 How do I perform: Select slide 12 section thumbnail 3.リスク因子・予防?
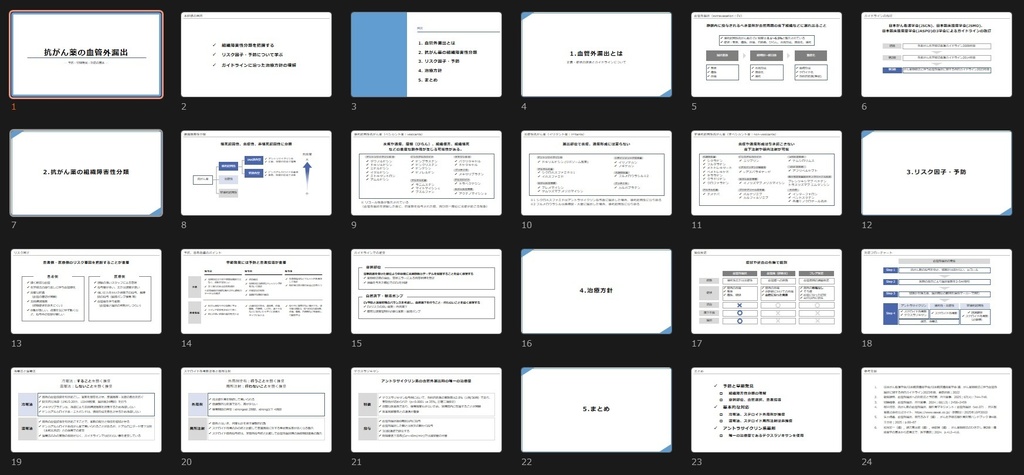click(936, 173)
